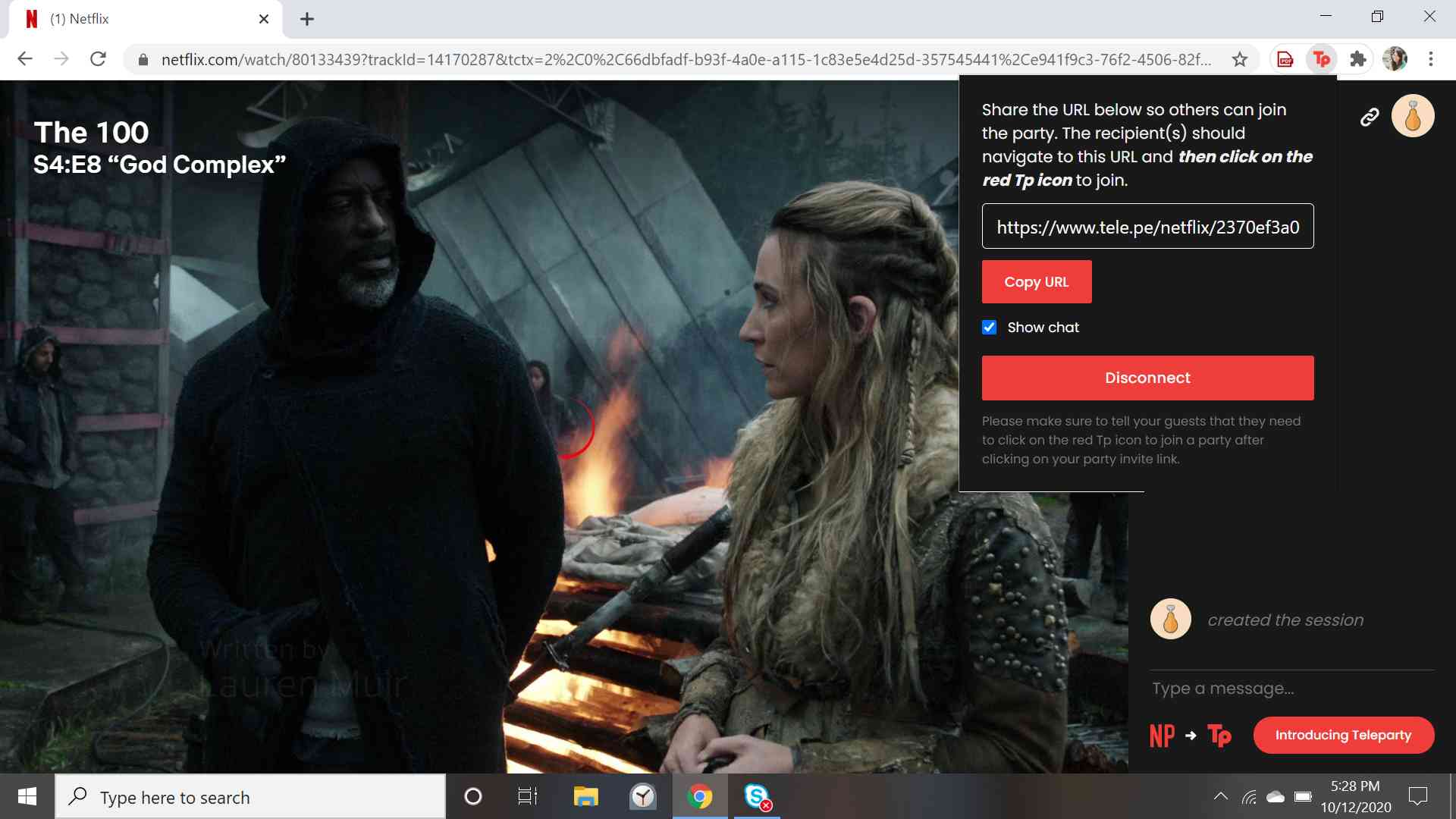Click the Type a message chat box
The height and width of the screenshot is (819, 1456).
coord(1292,689)
